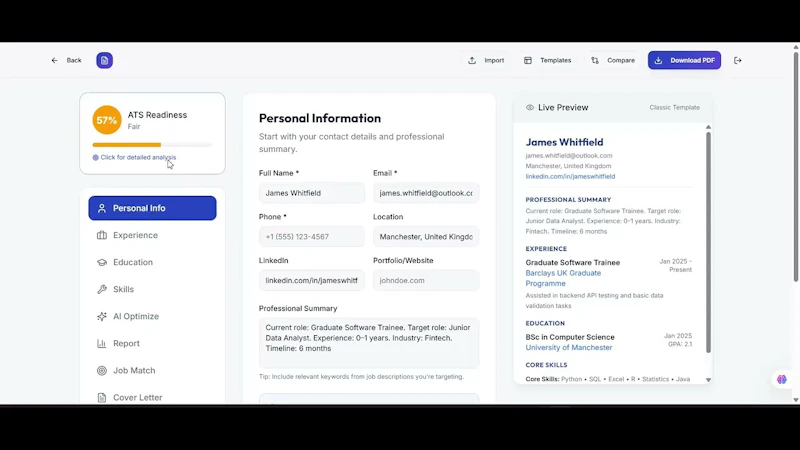Click the Portfolio/Website input field
Image resolution: width=800 pixels, height=450 pixels.
426,280
